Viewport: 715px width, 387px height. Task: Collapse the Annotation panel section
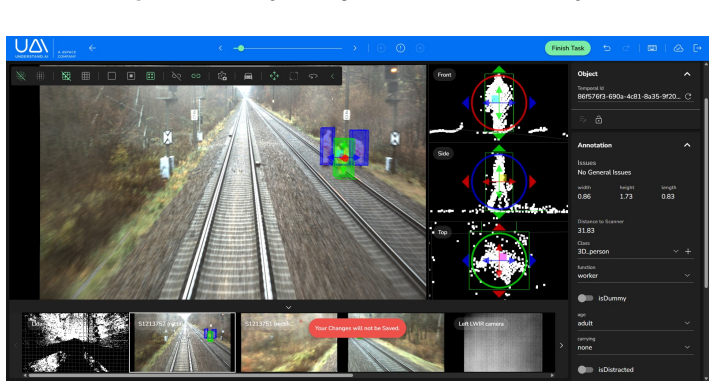coord(687,145)
